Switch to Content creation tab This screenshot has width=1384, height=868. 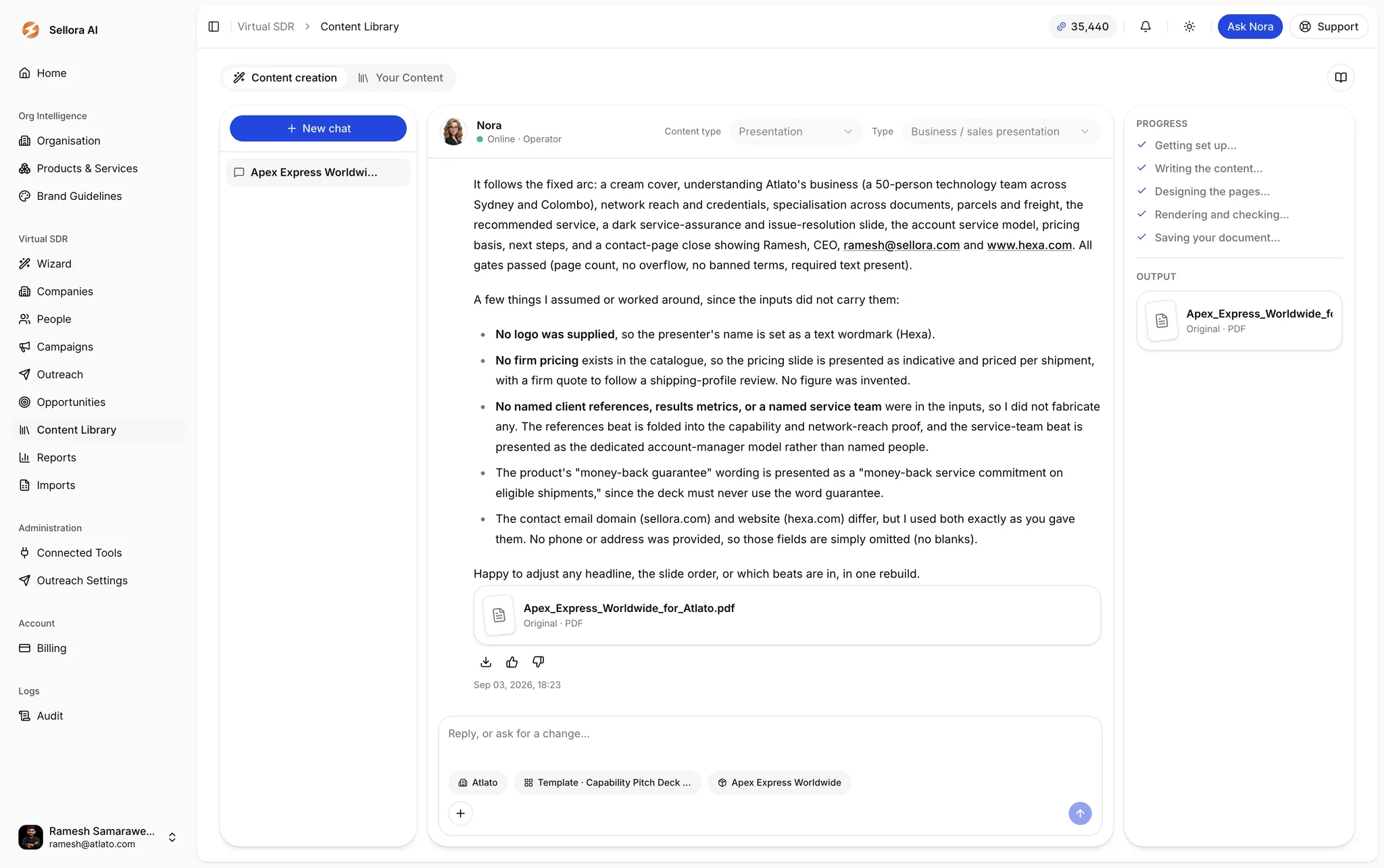click(285, 78)
